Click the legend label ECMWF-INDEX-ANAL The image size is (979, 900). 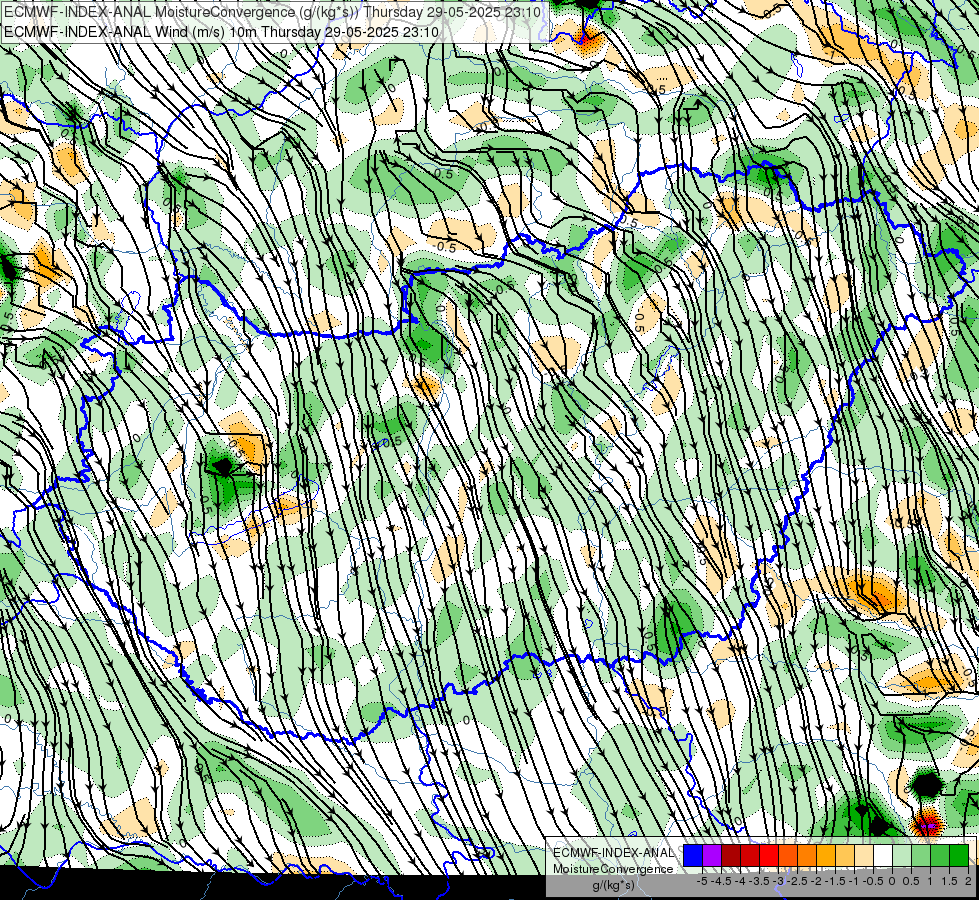point(613,853)
